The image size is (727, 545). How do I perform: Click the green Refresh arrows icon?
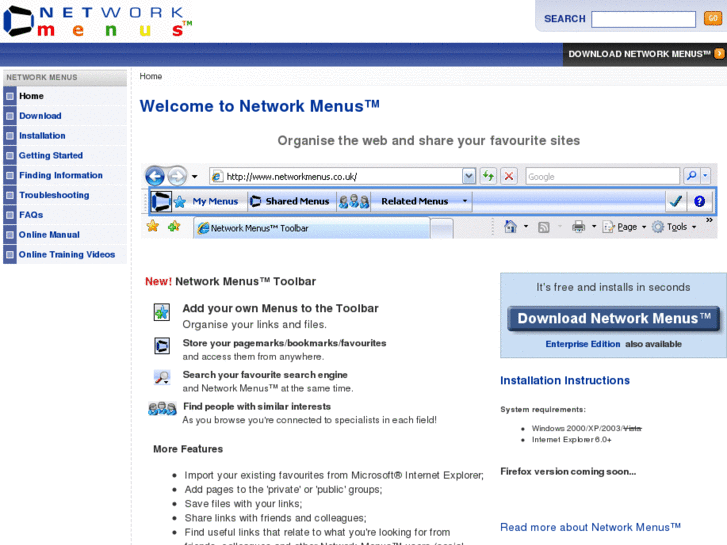click(488, 176)
